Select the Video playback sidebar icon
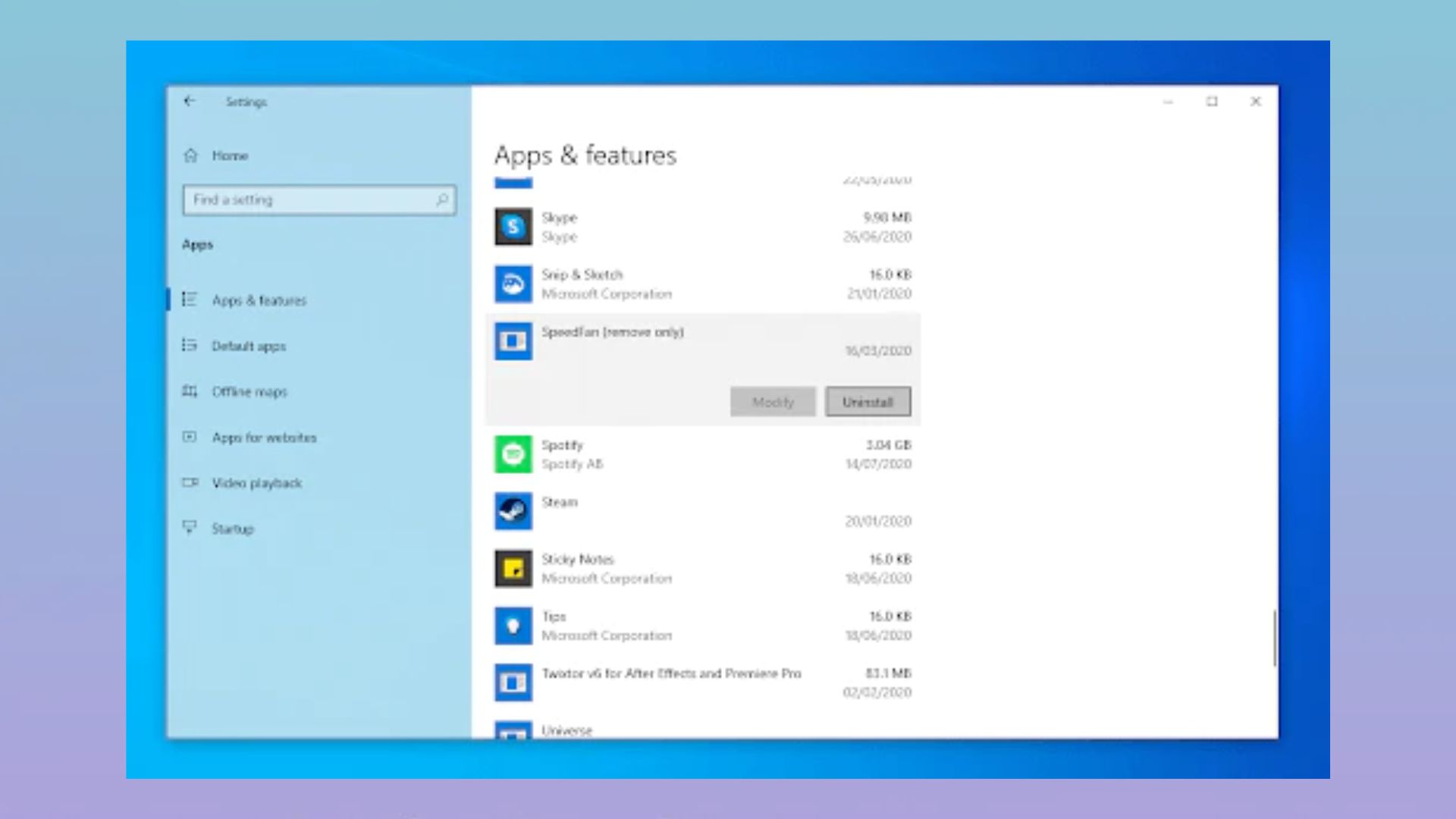The image size is (1456, 819). (190, 482)
